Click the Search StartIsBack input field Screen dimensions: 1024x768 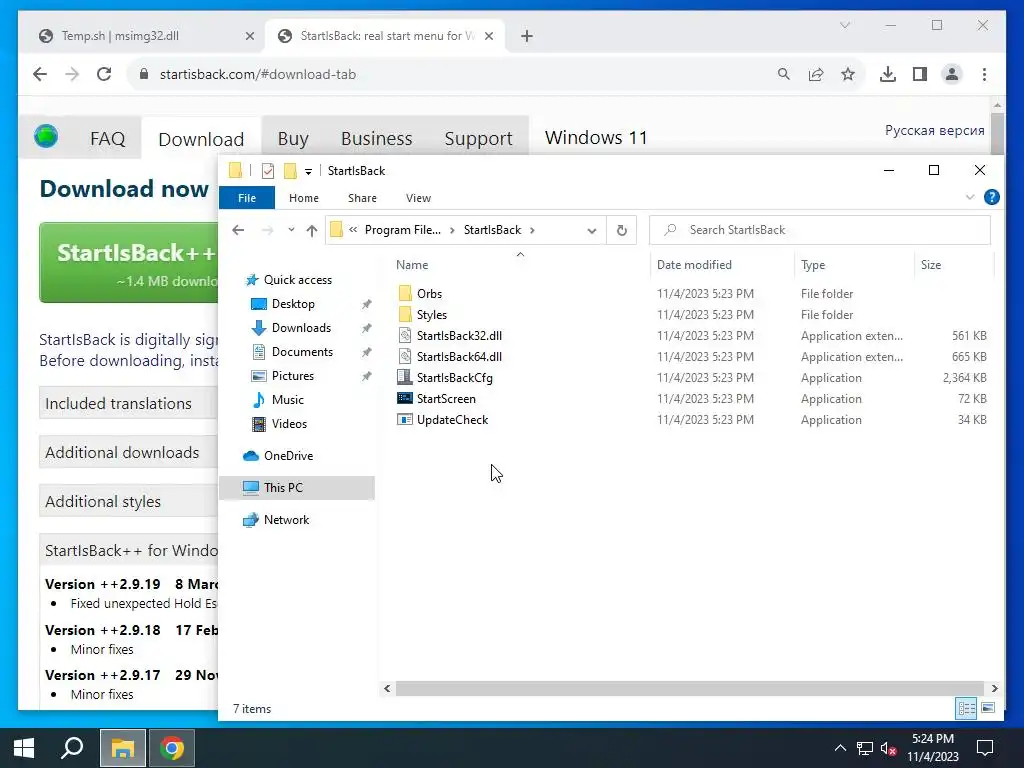point(820,230)
